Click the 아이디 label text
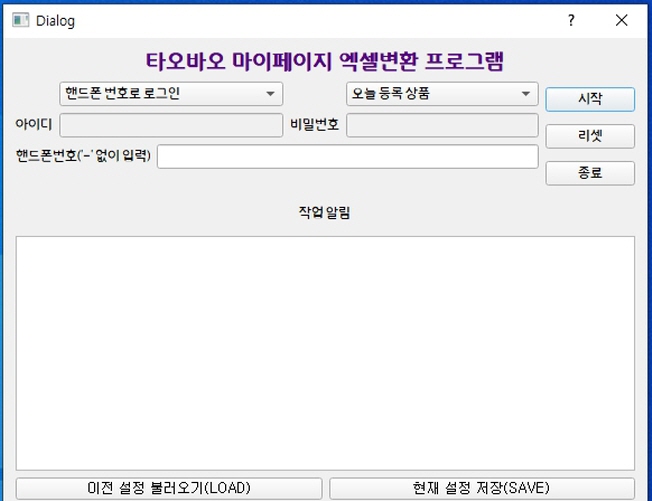The width and height of the screenshot is (652, 501). (x=34, y=125)
